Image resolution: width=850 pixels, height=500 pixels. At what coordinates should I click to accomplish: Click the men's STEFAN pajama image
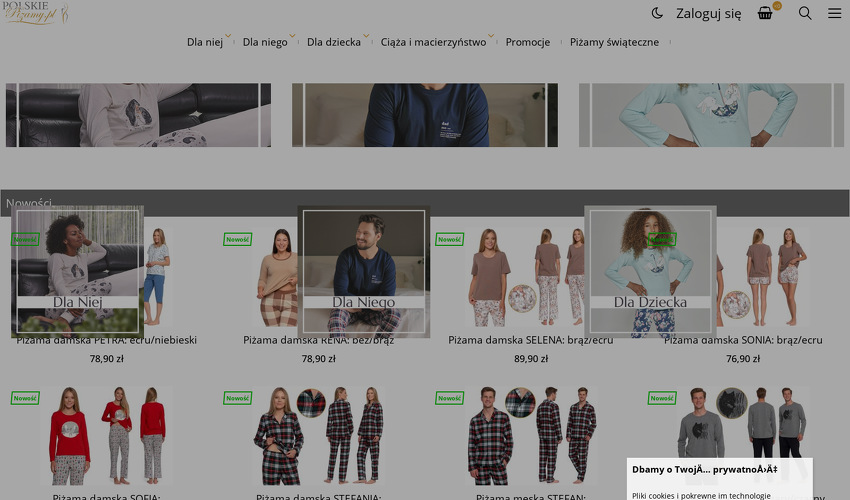coord(532,435)
